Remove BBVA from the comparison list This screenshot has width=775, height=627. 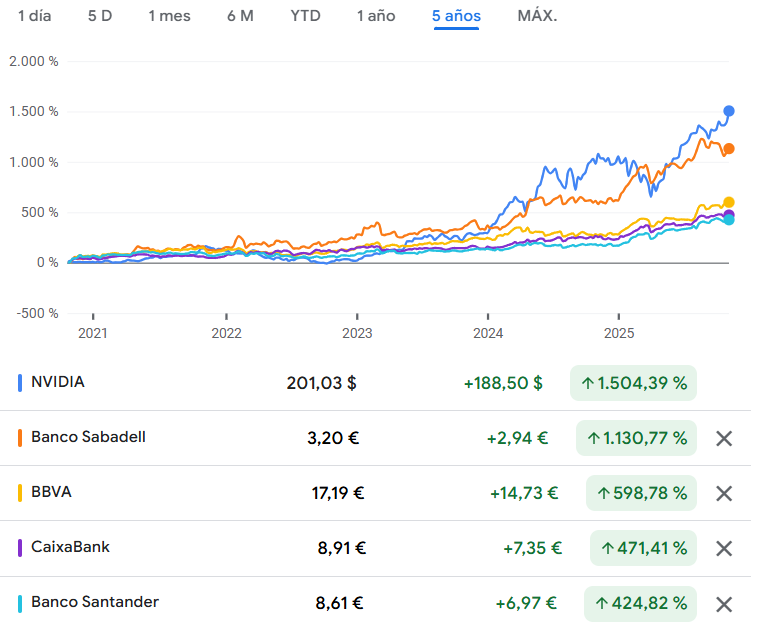tap(725, 493)
